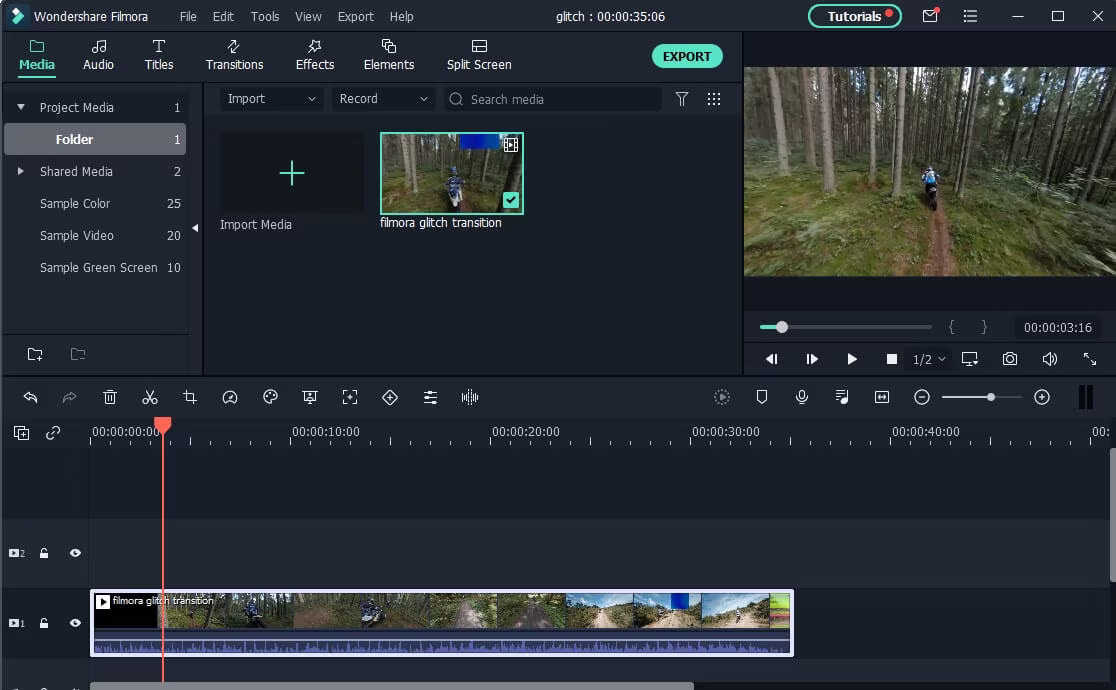The image size is (1116, 690).
Task: Expand the Shared Media tree item
Action: (21, 171)
